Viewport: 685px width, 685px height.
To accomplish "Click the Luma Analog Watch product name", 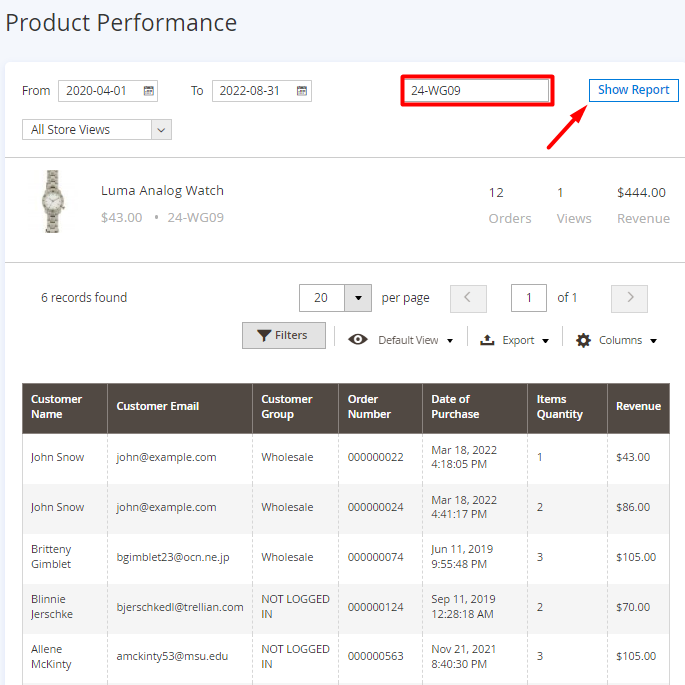I will point(162,190).
